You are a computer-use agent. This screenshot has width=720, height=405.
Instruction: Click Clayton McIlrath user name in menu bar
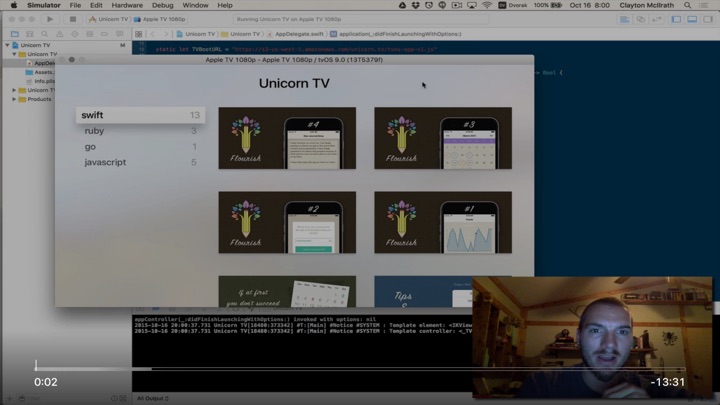click(647, 6)
